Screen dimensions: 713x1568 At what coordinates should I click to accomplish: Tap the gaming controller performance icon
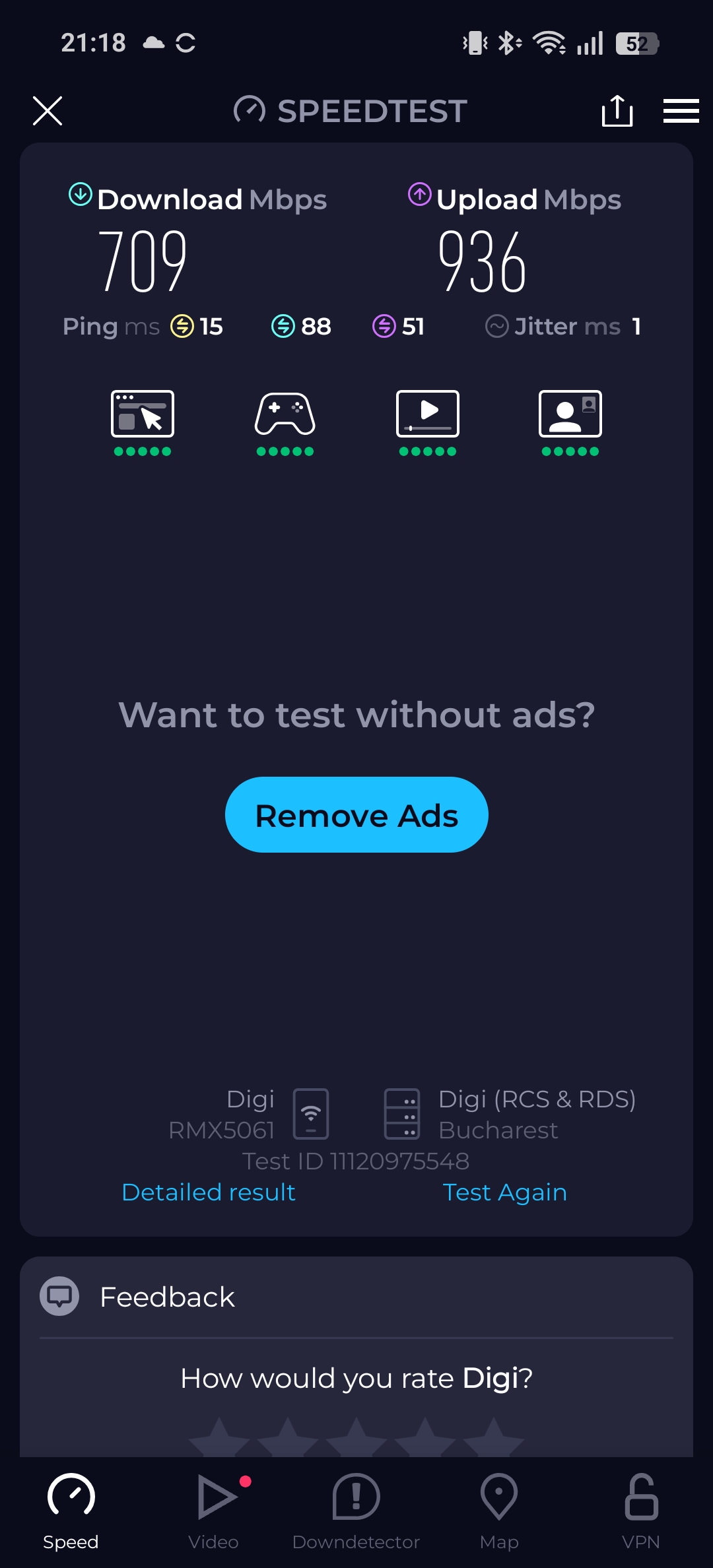pyautogui.click(x=285, y=414)
